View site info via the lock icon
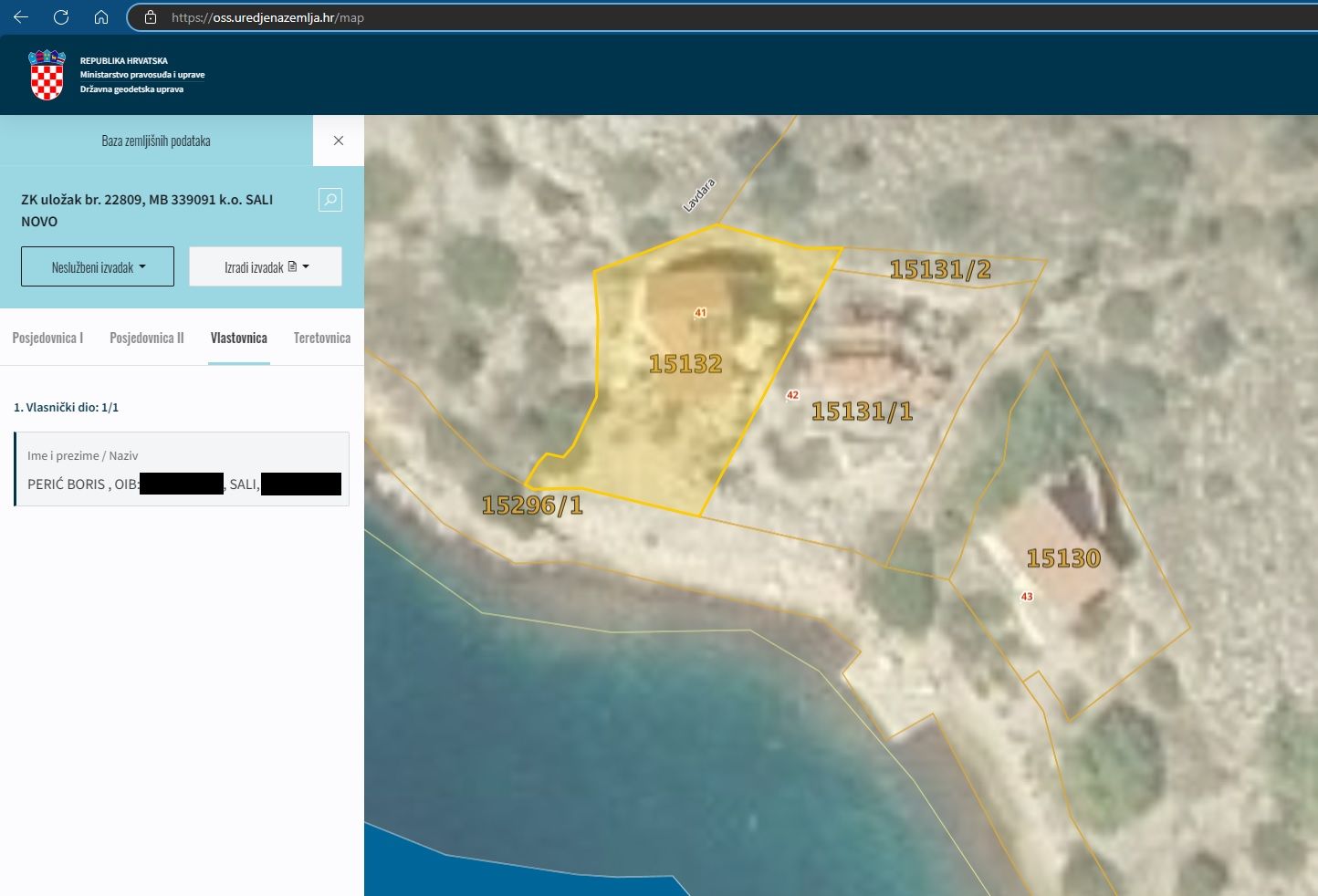The width and height of the screenshot is (1318, 896). [151, 17]
